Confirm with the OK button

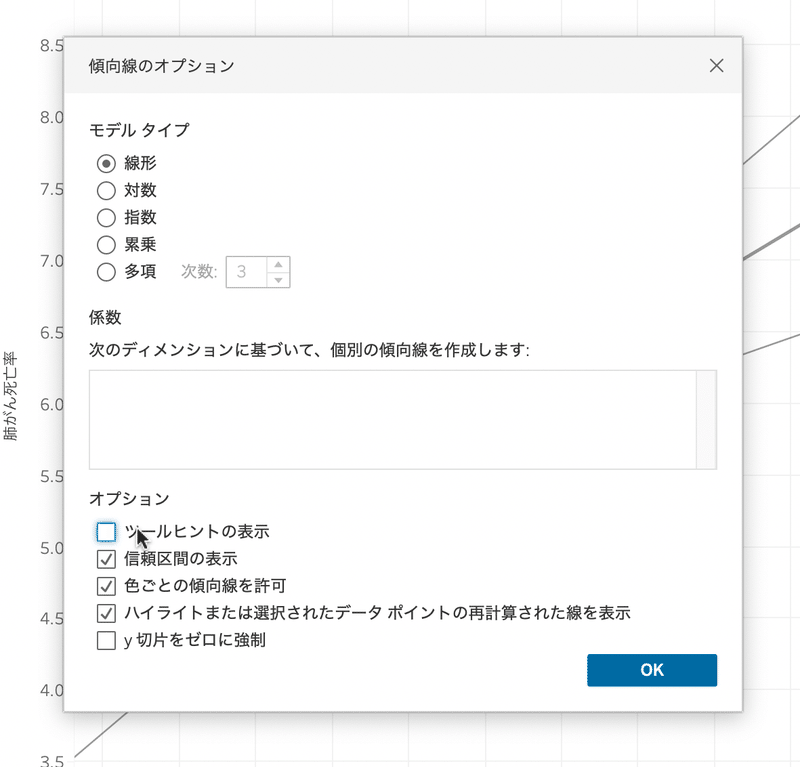point(652,670)
